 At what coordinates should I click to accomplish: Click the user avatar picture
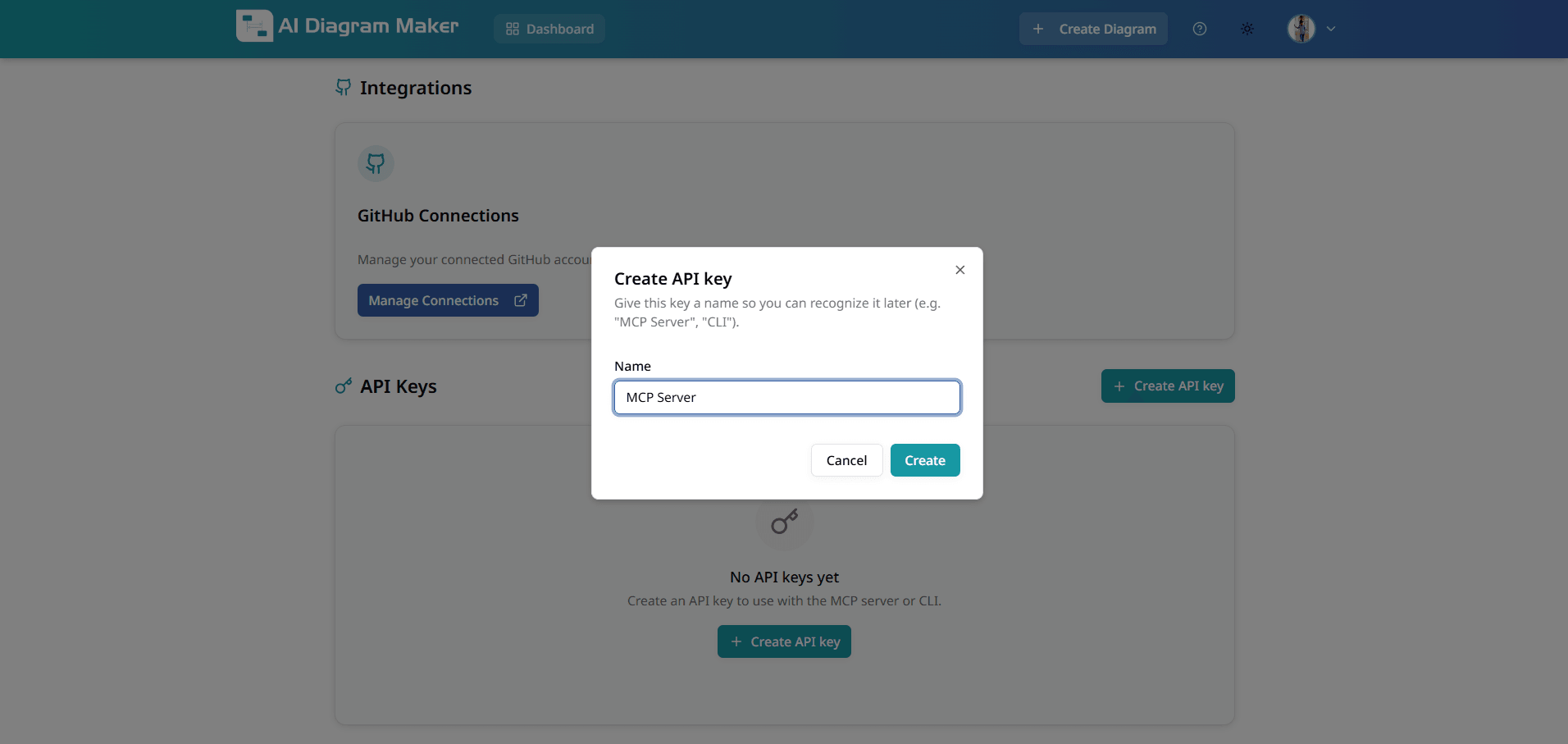[1301, 29]
